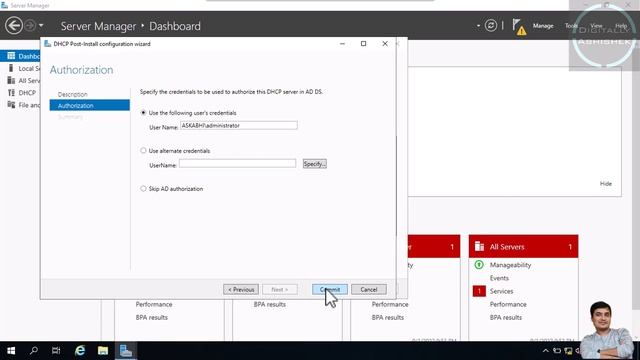Click the Dashboard grid icon in sidebar
Image resolution: width=640 pixels, height=360 pixels.
click(11, 56)
